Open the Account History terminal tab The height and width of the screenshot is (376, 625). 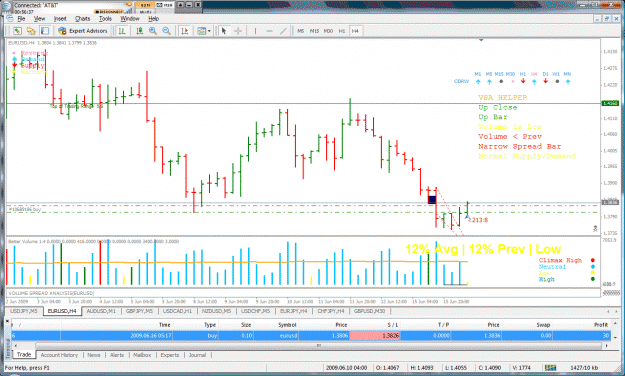click(59, 355)
